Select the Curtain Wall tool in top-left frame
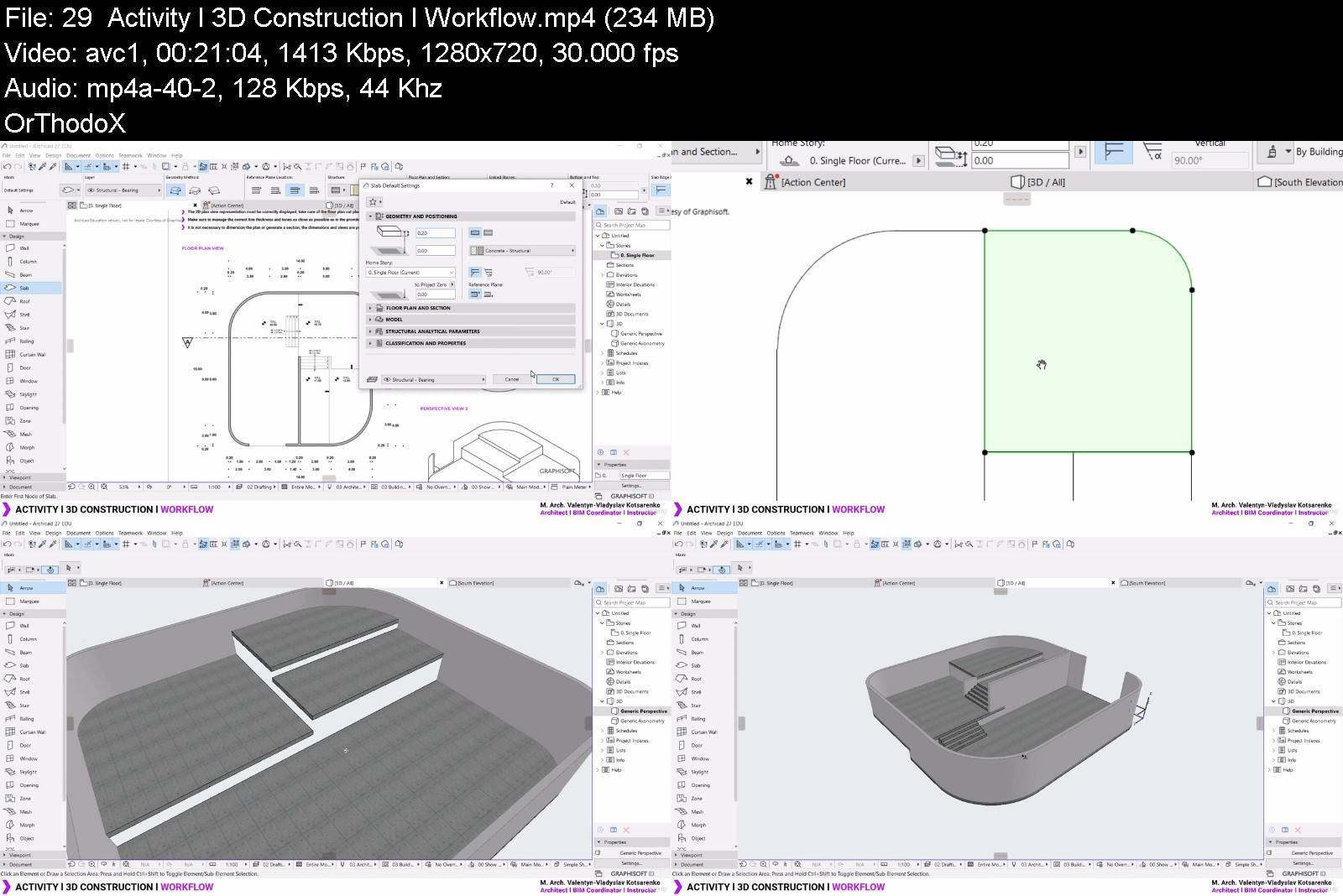 pos(33,355)
